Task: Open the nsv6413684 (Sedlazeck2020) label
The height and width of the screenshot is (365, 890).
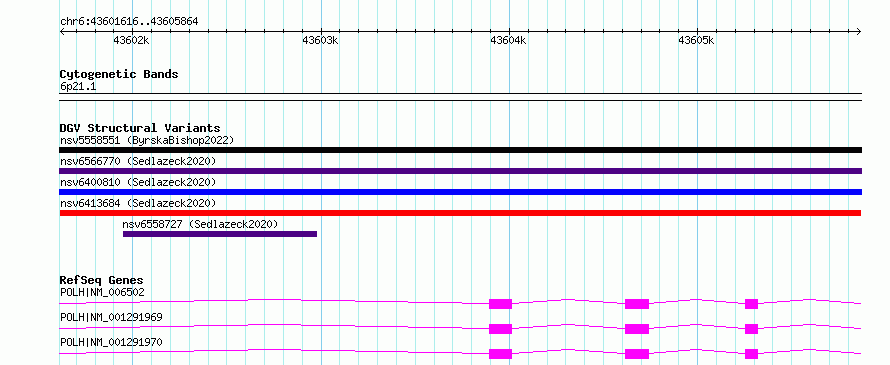Action: coord(138,203)
